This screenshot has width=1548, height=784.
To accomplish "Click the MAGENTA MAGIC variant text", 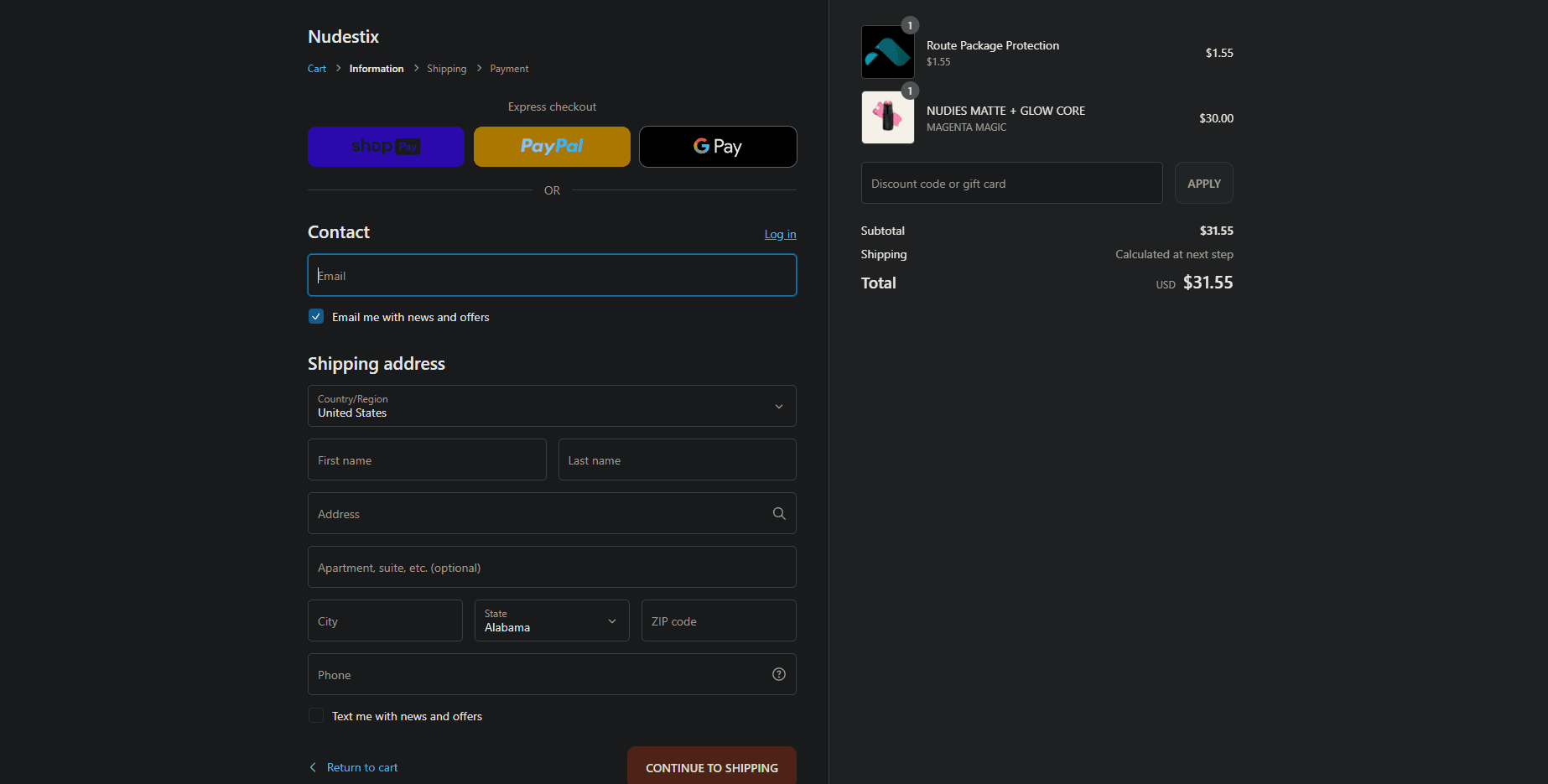I will pyautogui.click(x=966, y=127).
